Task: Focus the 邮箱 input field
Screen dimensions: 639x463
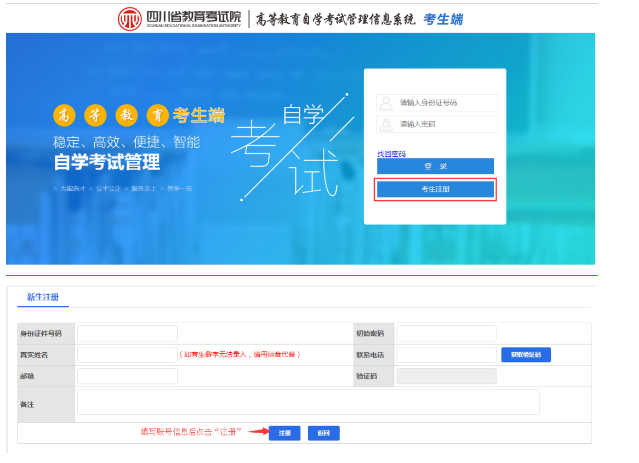Action: point(128,376)
